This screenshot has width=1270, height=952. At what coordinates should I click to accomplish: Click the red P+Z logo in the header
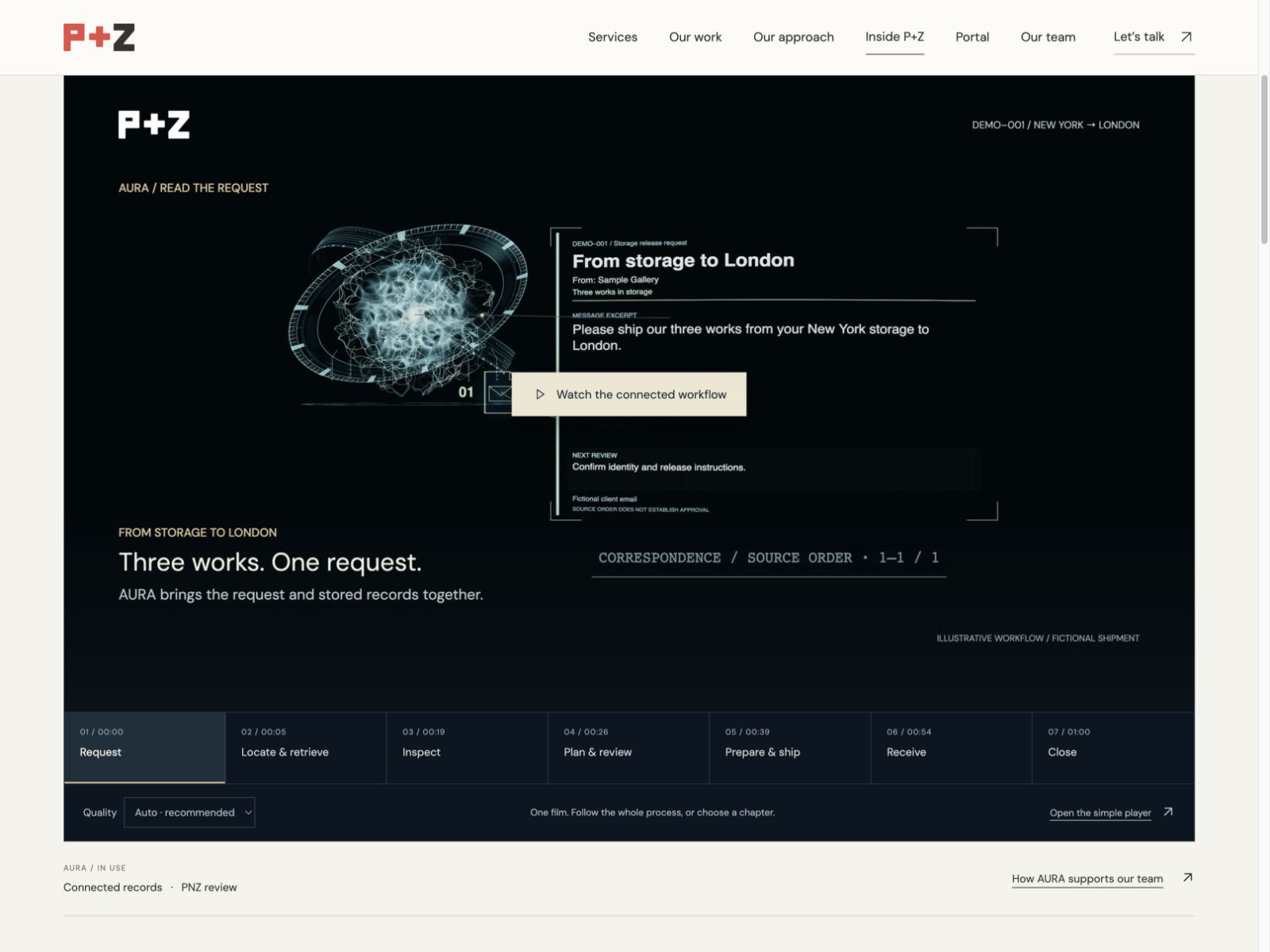click(99, 37)
